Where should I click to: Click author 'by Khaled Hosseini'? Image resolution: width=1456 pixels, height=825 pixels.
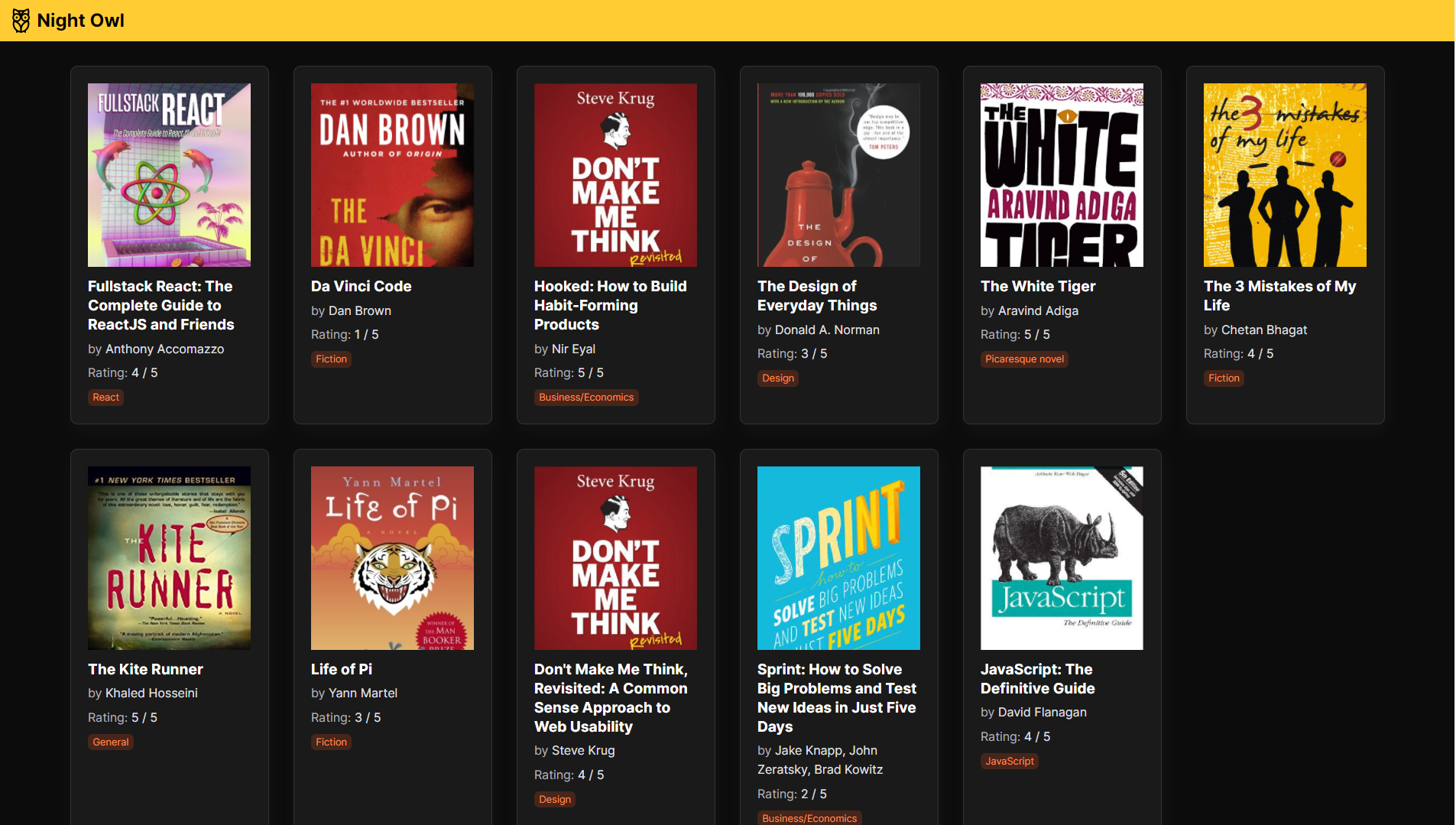[x=143, y=693]
